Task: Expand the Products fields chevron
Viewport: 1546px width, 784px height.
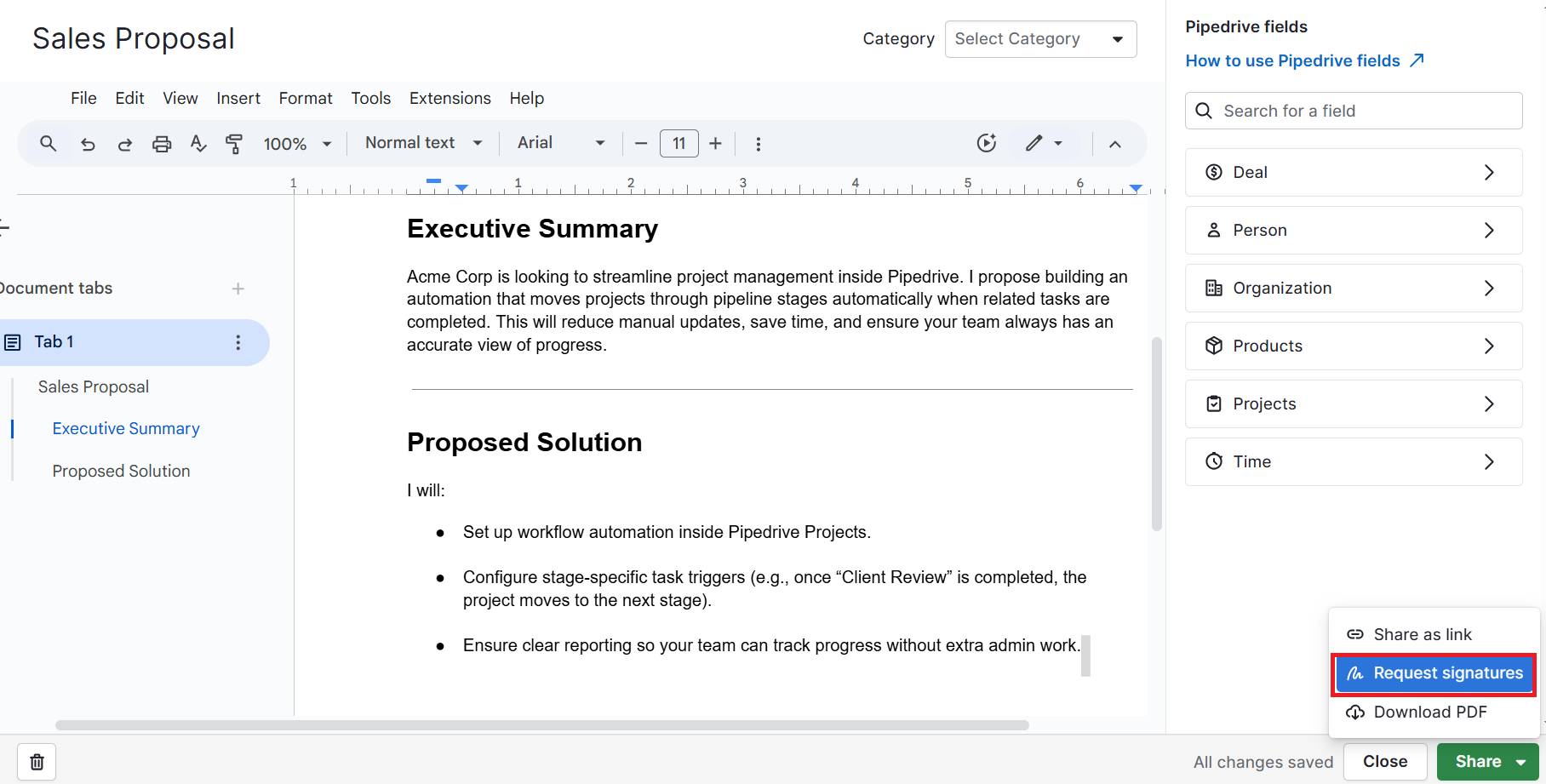Action: point(1489,346)
